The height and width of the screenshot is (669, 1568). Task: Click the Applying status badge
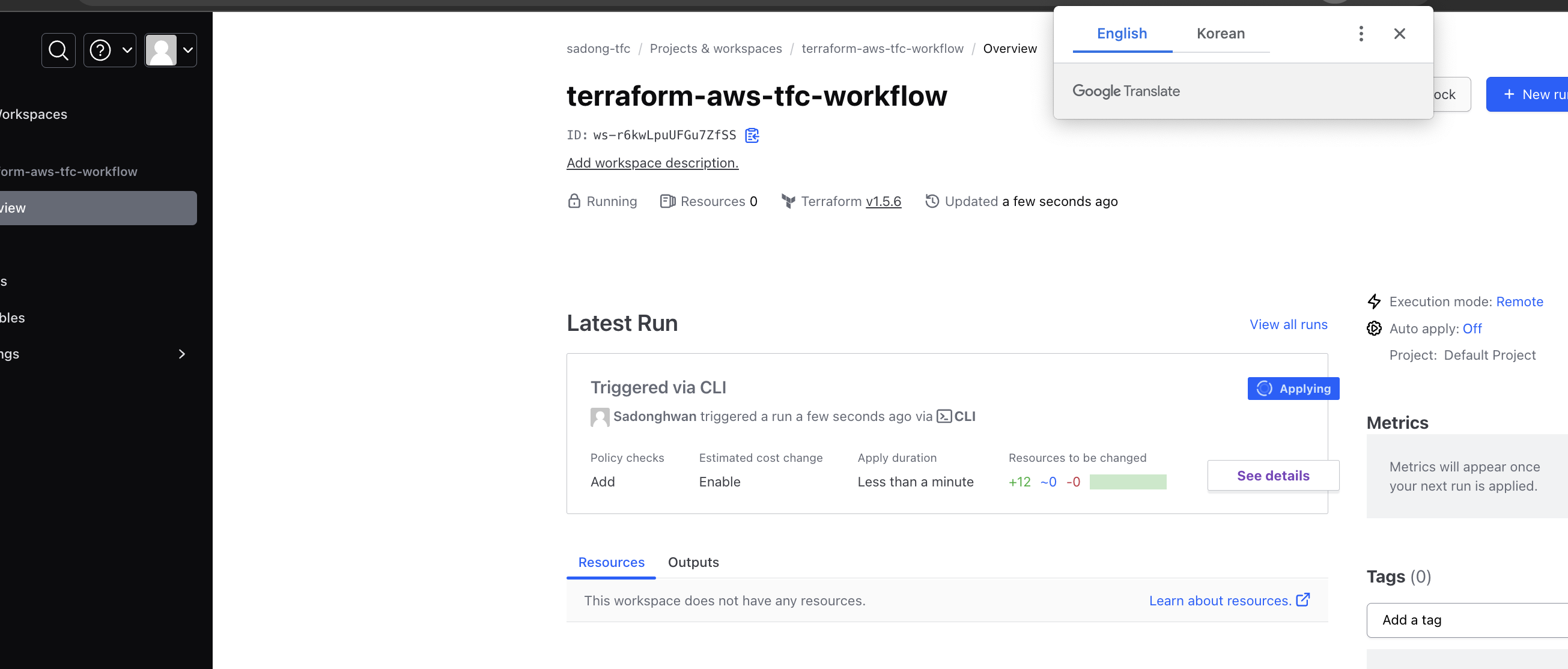coord(1293,389)
